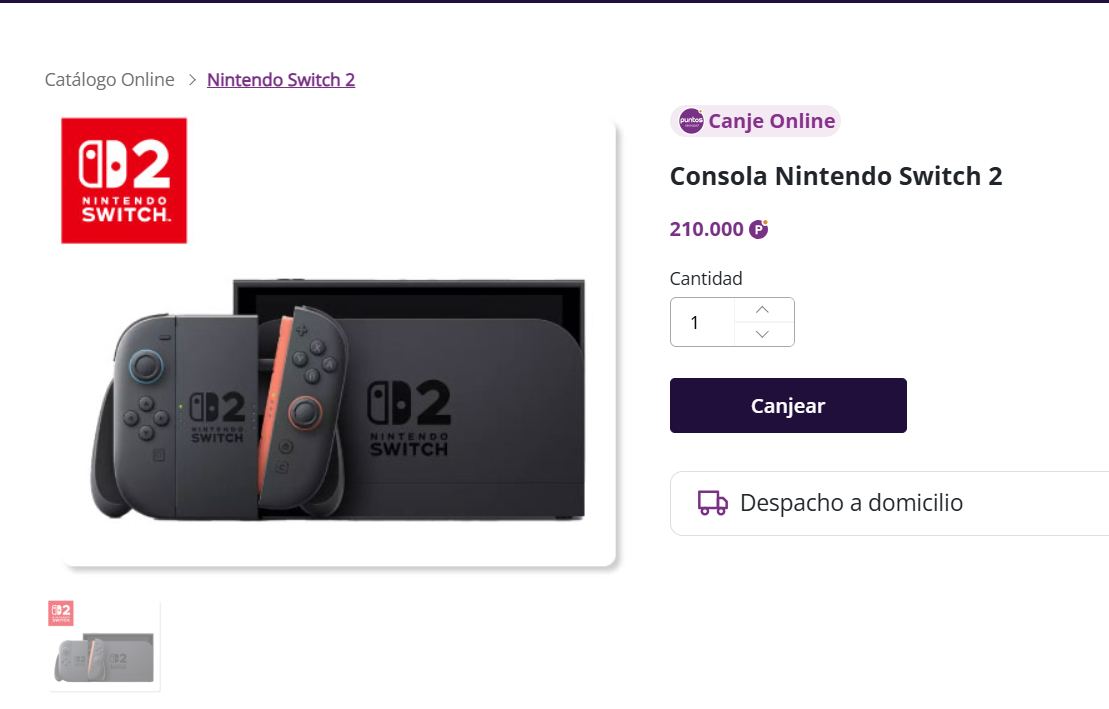Click the red Nintendo Switch 2 logo

coord(124,180)
